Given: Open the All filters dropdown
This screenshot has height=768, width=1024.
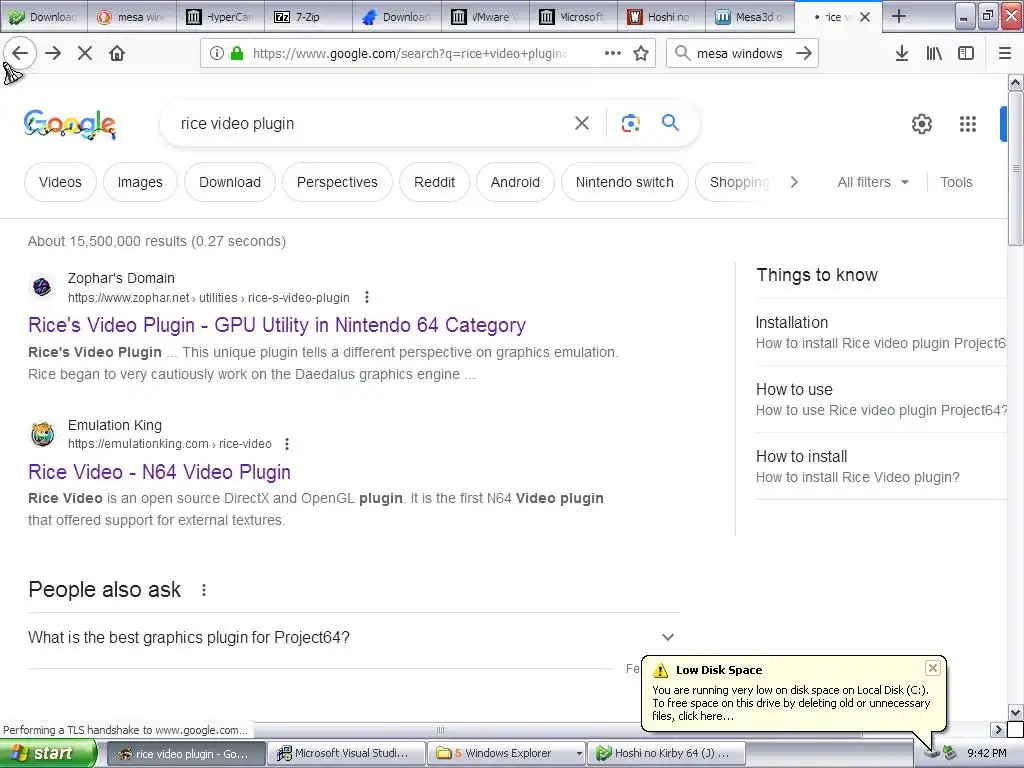Looking at the screenshot, I should tap(873, 182).
